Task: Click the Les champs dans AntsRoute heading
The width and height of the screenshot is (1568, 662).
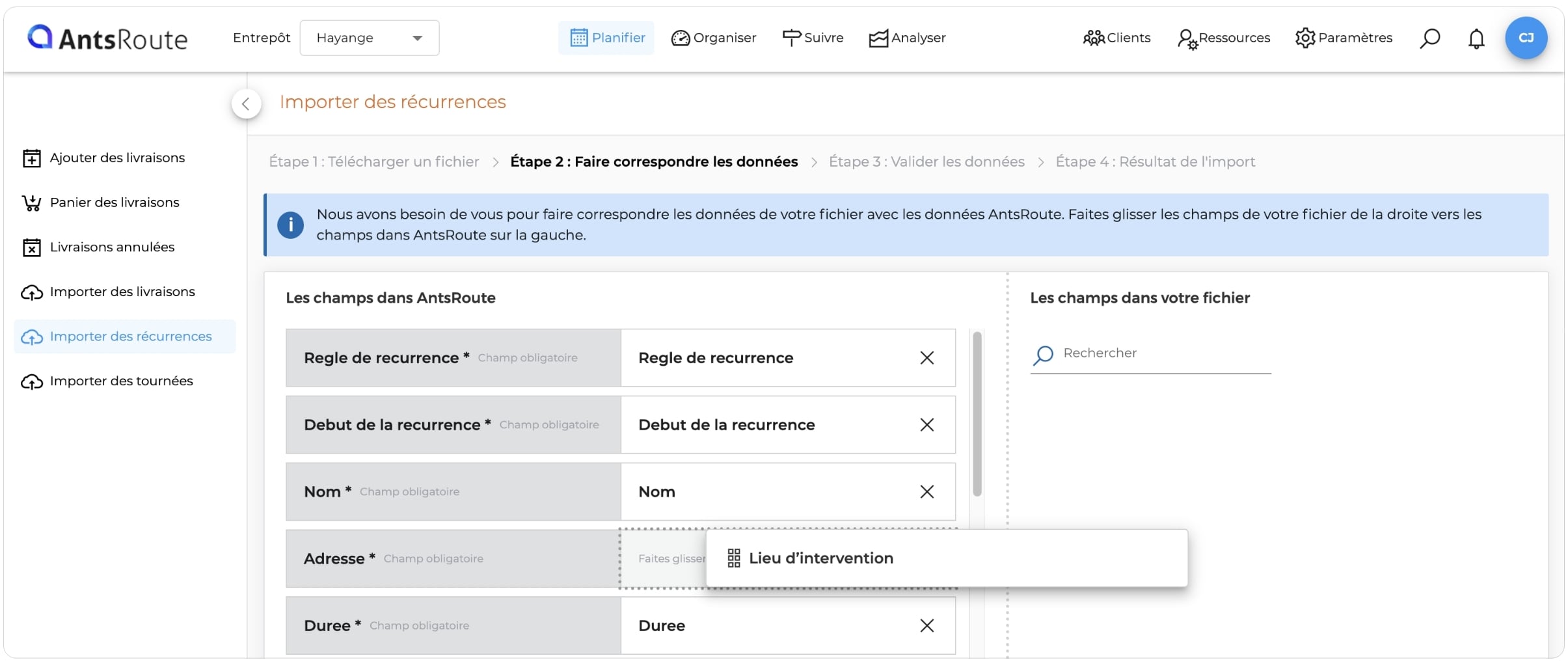Action: click(390, 298)
